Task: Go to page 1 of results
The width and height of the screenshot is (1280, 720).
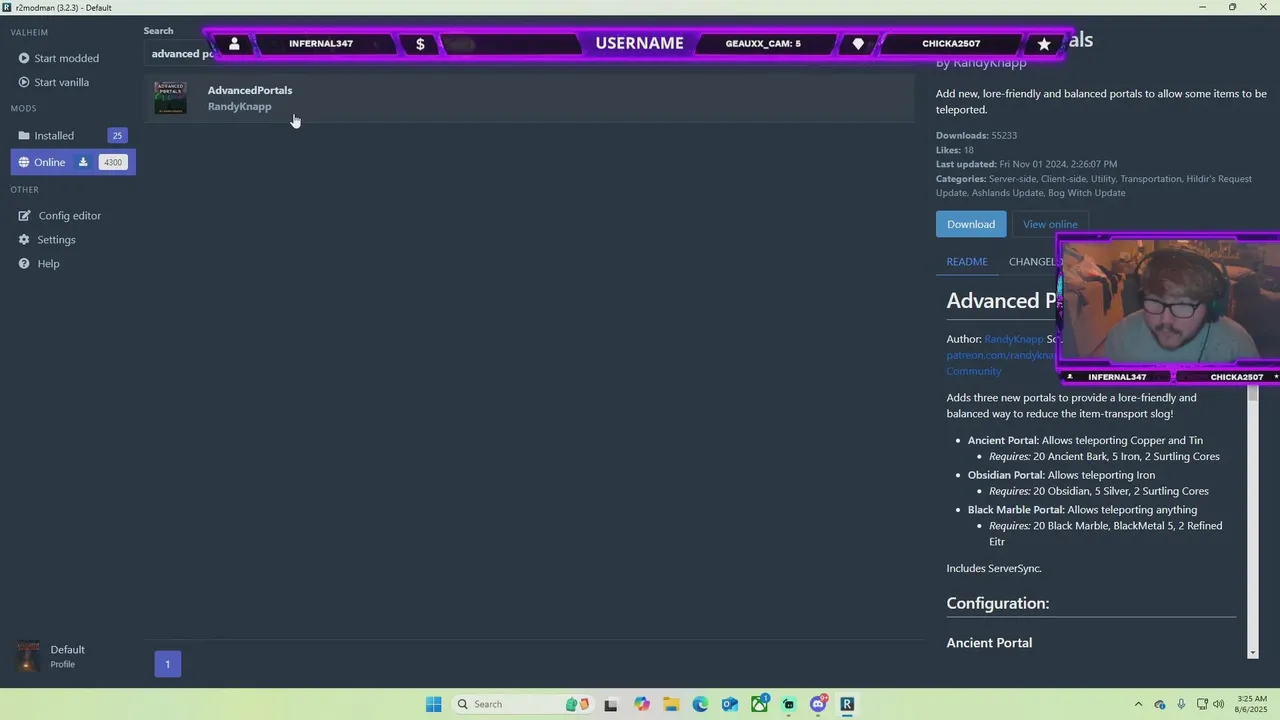Action: point(168,664)
